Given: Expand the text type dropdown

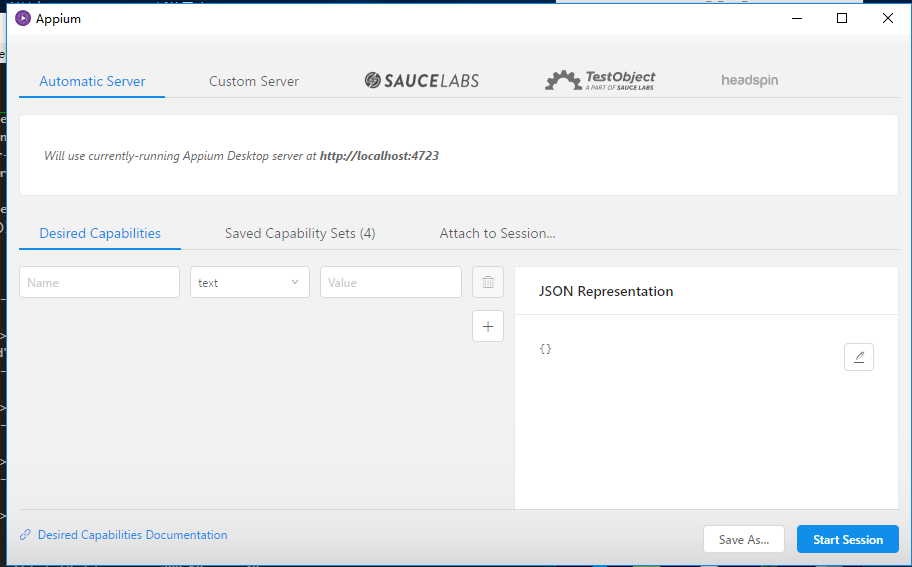Looking at the screenshot, I should coord(250,282).
